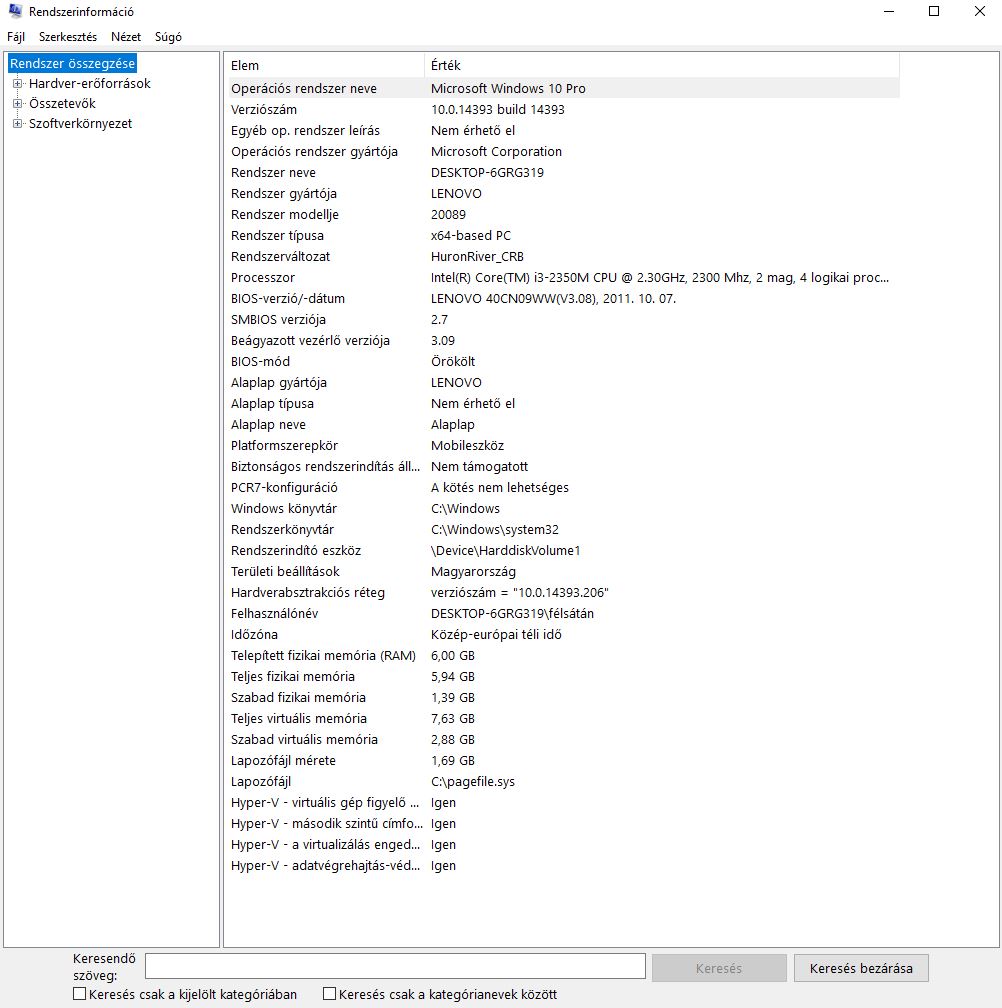The width and height of the screenshot is (1002, 1008).
Task: Select Felhasználónév row
Action: [564, 613]
